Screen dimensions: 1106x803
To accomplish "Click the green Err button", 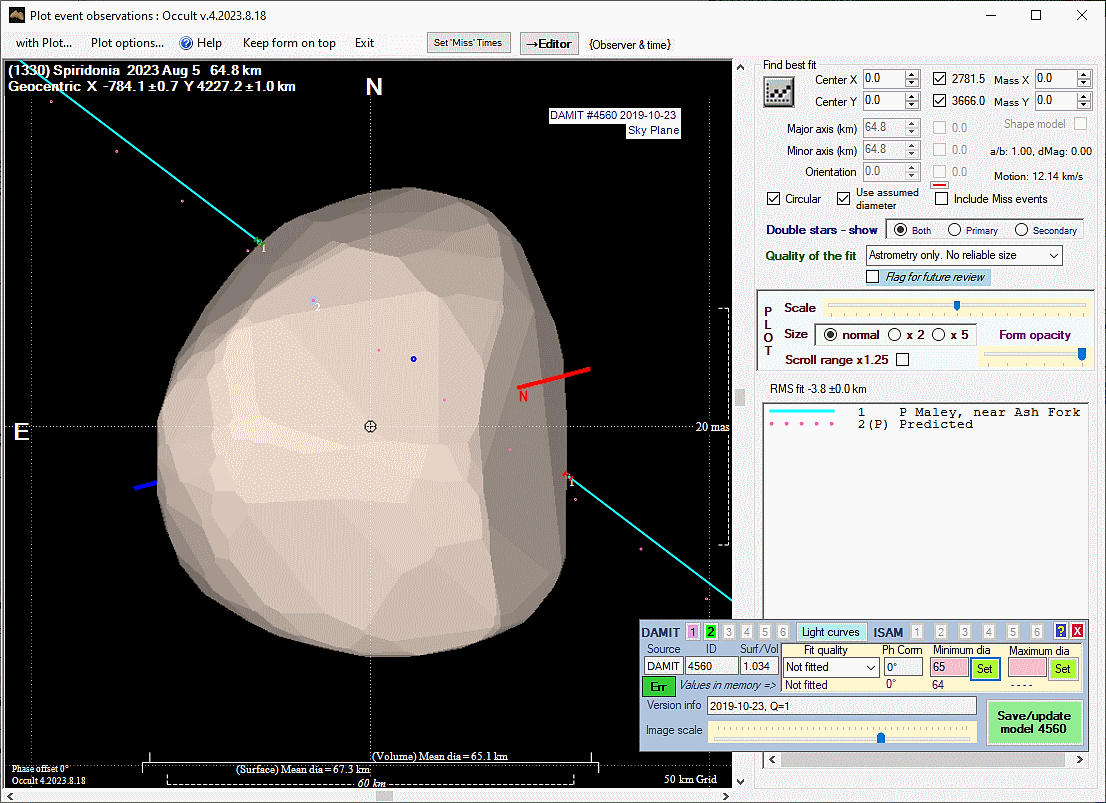I will point(658,687).
